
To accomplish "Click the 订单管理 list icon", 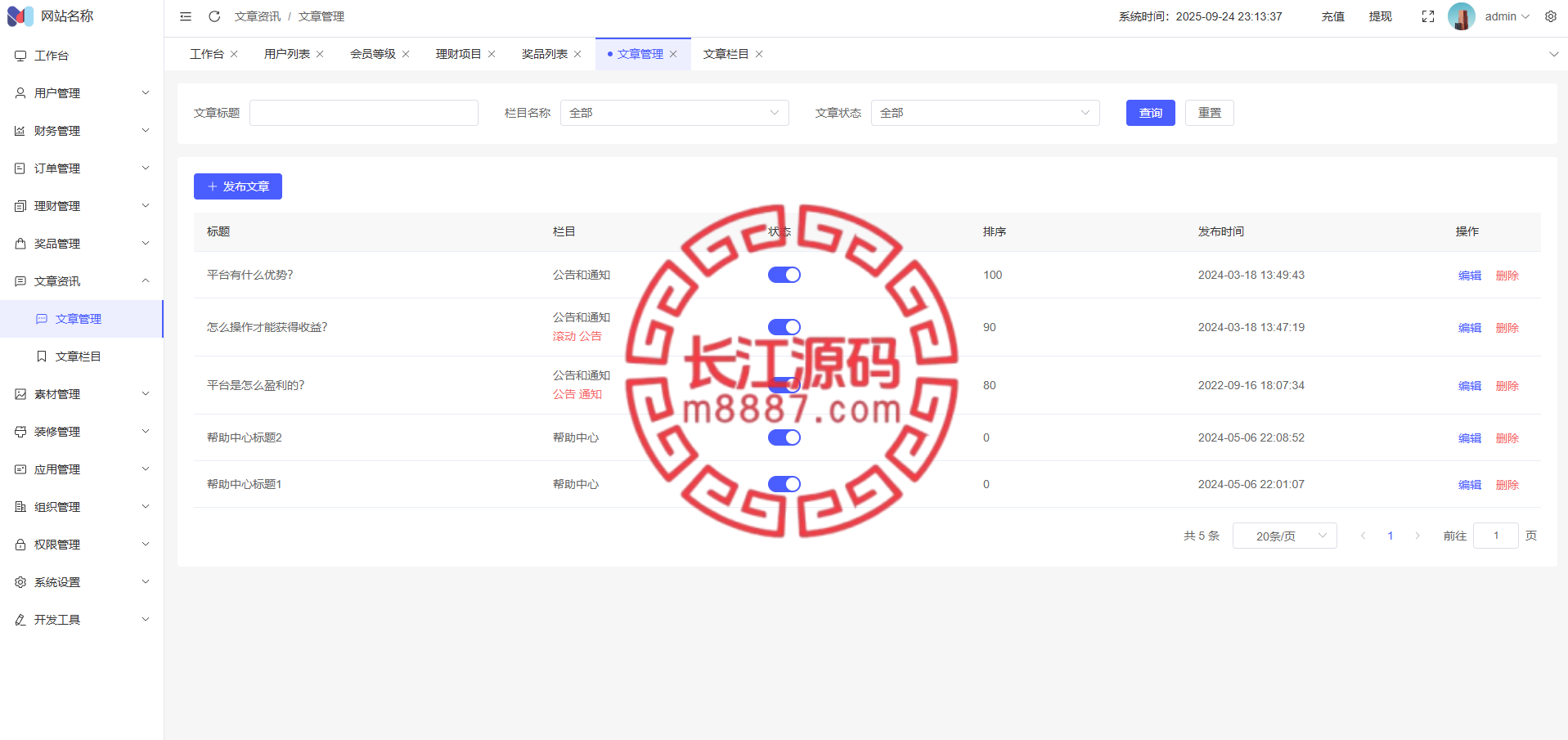I will click(x=20, y=168).
